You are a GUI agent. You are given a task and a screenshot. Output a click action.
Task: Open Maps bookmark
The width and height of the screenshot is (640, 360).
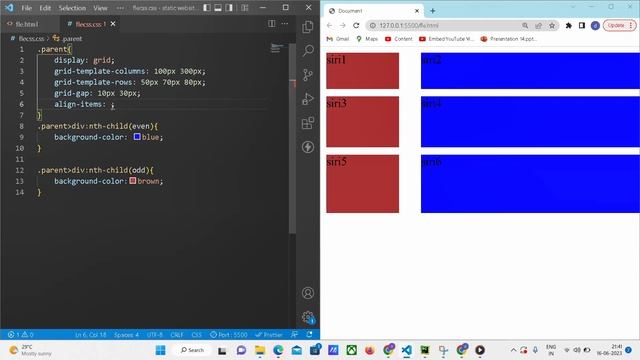click(367, 39)
